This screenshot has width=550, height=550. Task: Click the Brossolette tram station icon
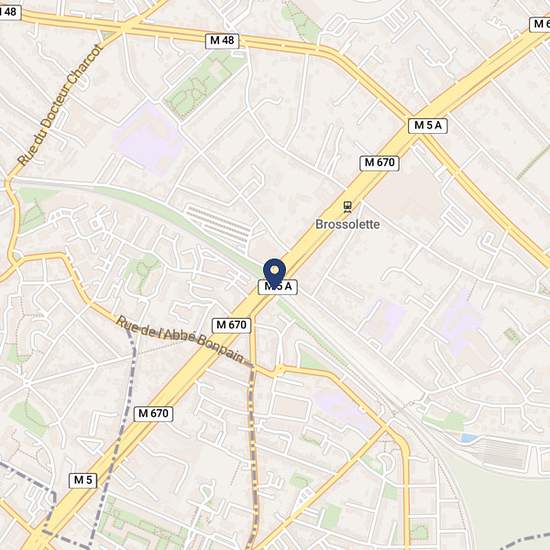tap(348, 207)
